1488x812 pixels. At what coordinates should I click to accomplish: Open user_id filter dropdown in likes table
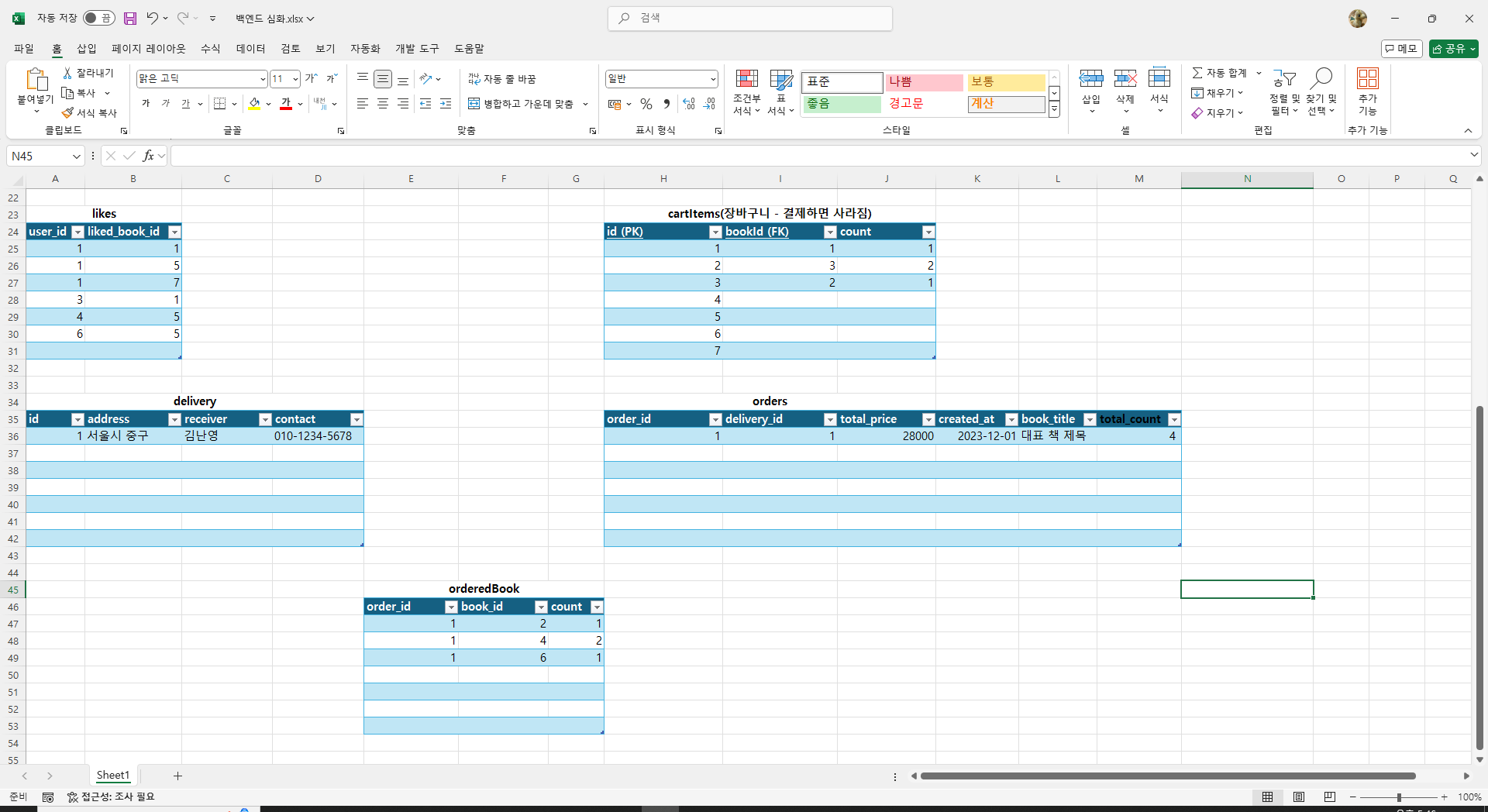point(77,232)
